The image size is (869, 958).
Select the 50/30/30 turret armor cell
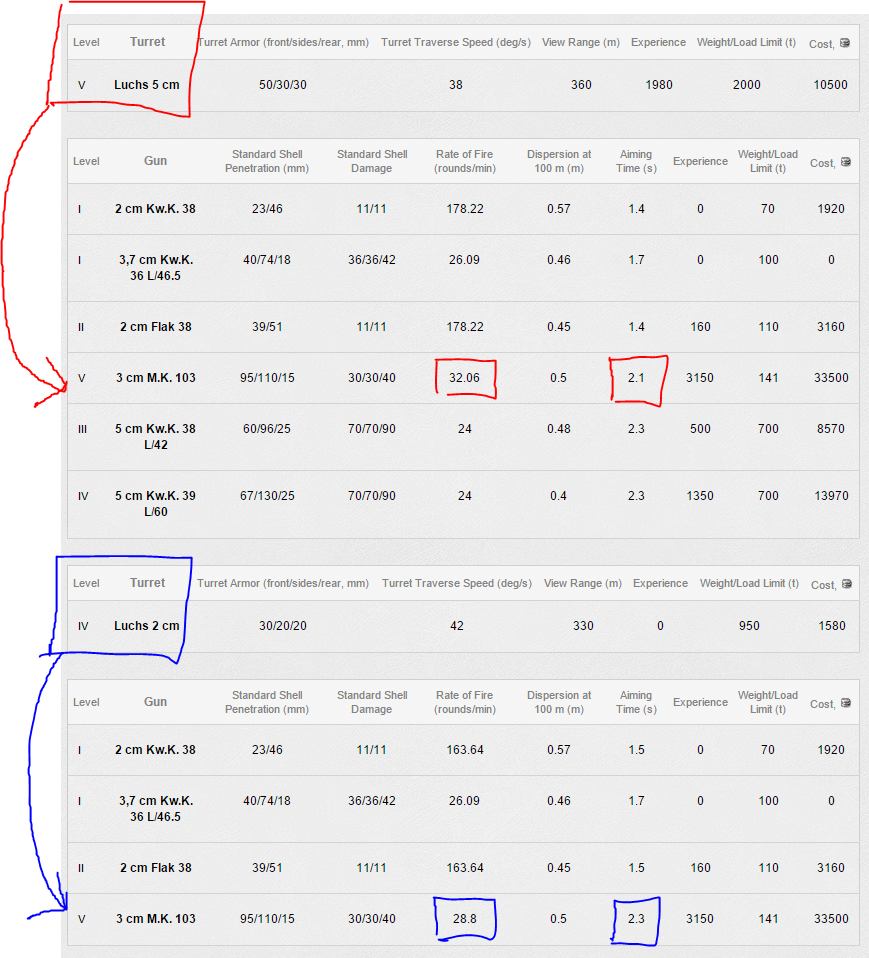(283, 85)
